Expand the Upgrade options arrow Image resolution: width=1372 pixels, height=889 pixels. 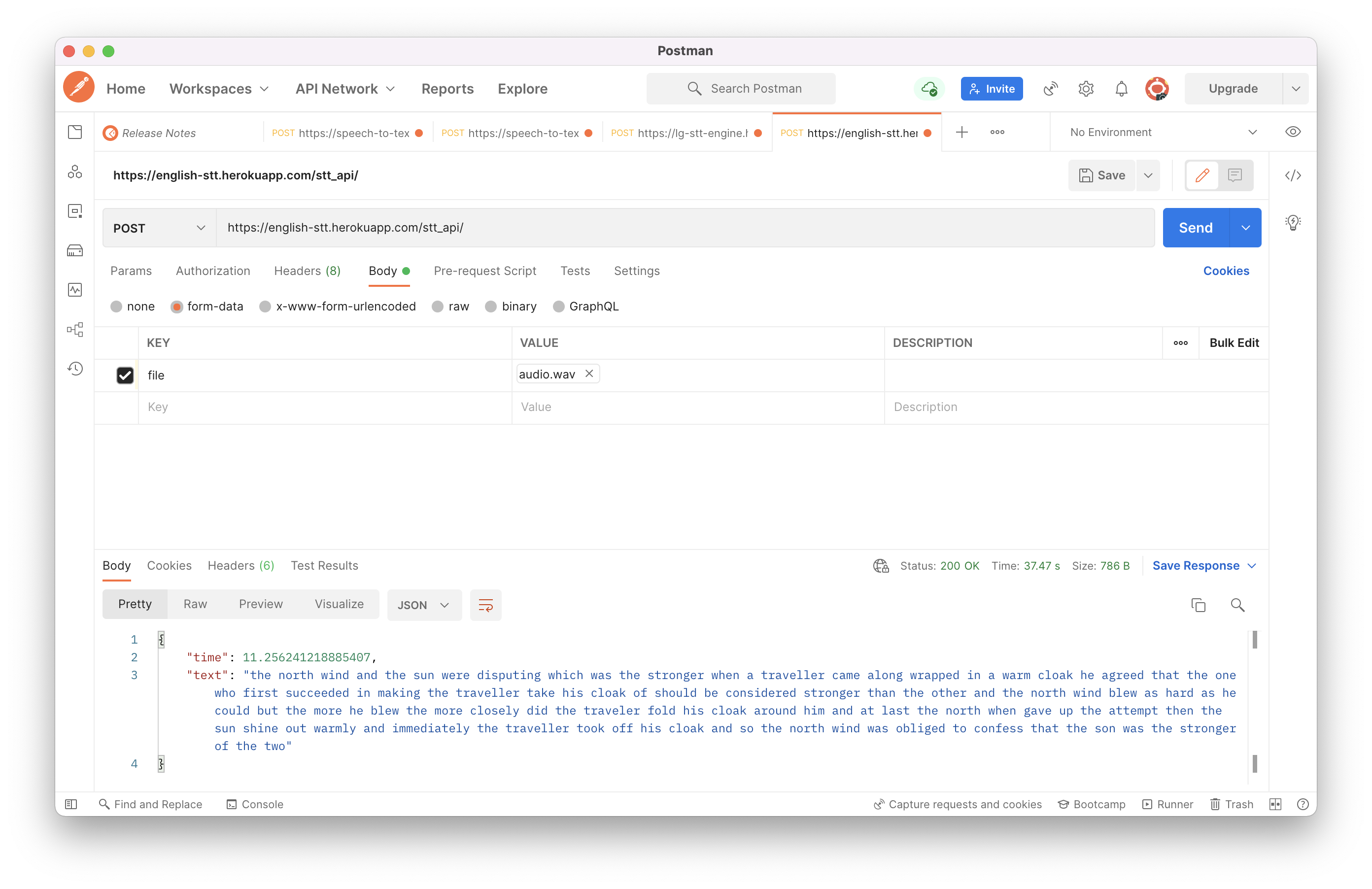click(1296, 88)
